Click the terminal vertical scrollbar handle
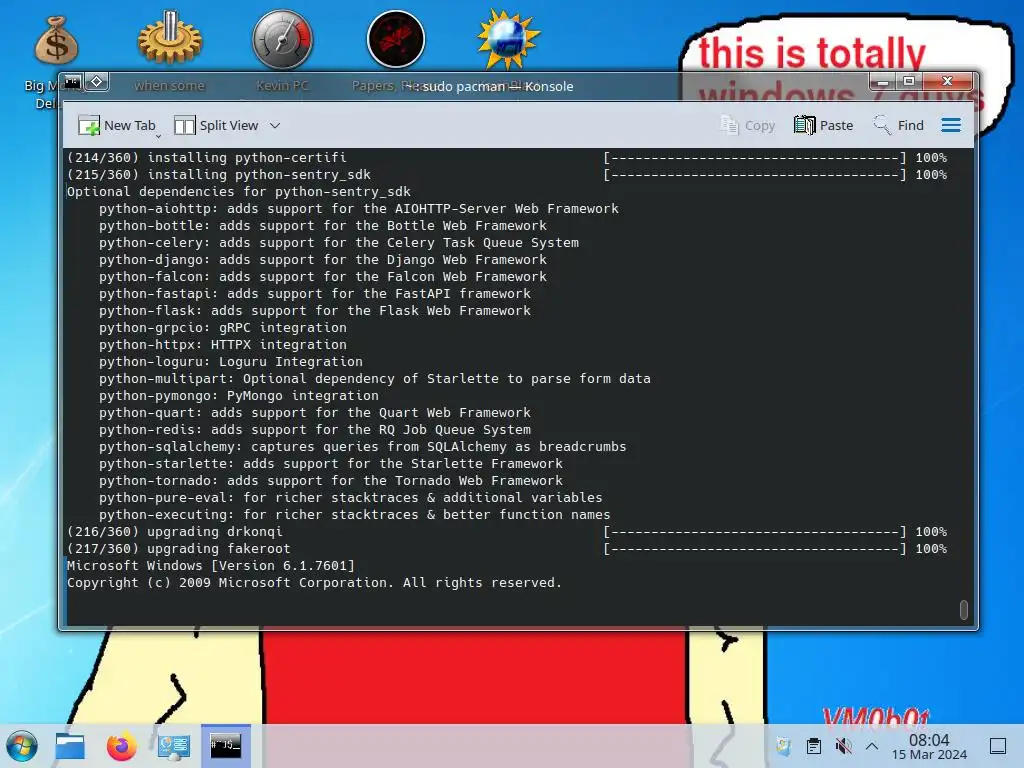1024x768 pixels. [x=963, y=609]
